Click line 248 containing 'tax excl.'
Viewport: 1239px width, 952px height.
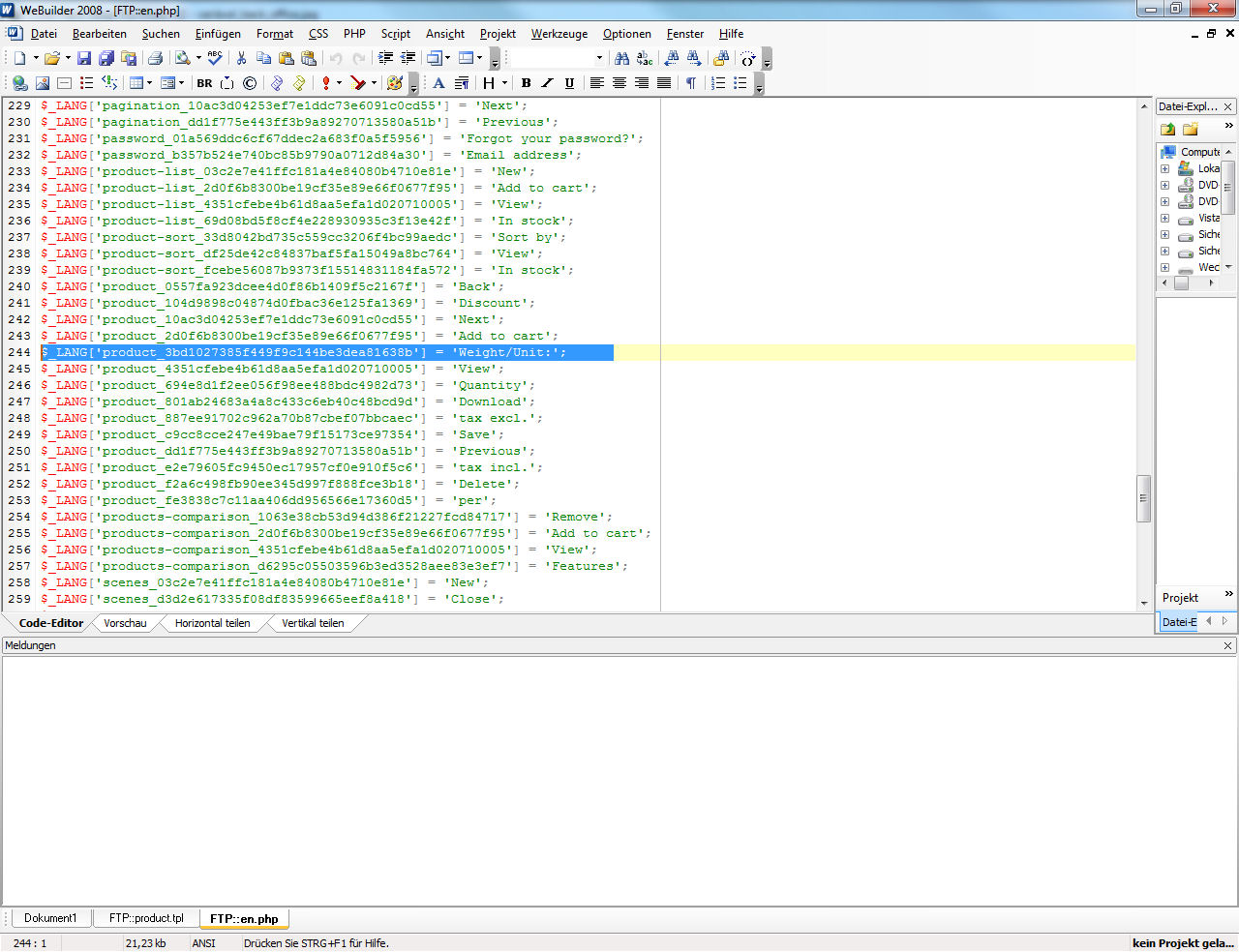pyautogui.click(x=291, y=418)
